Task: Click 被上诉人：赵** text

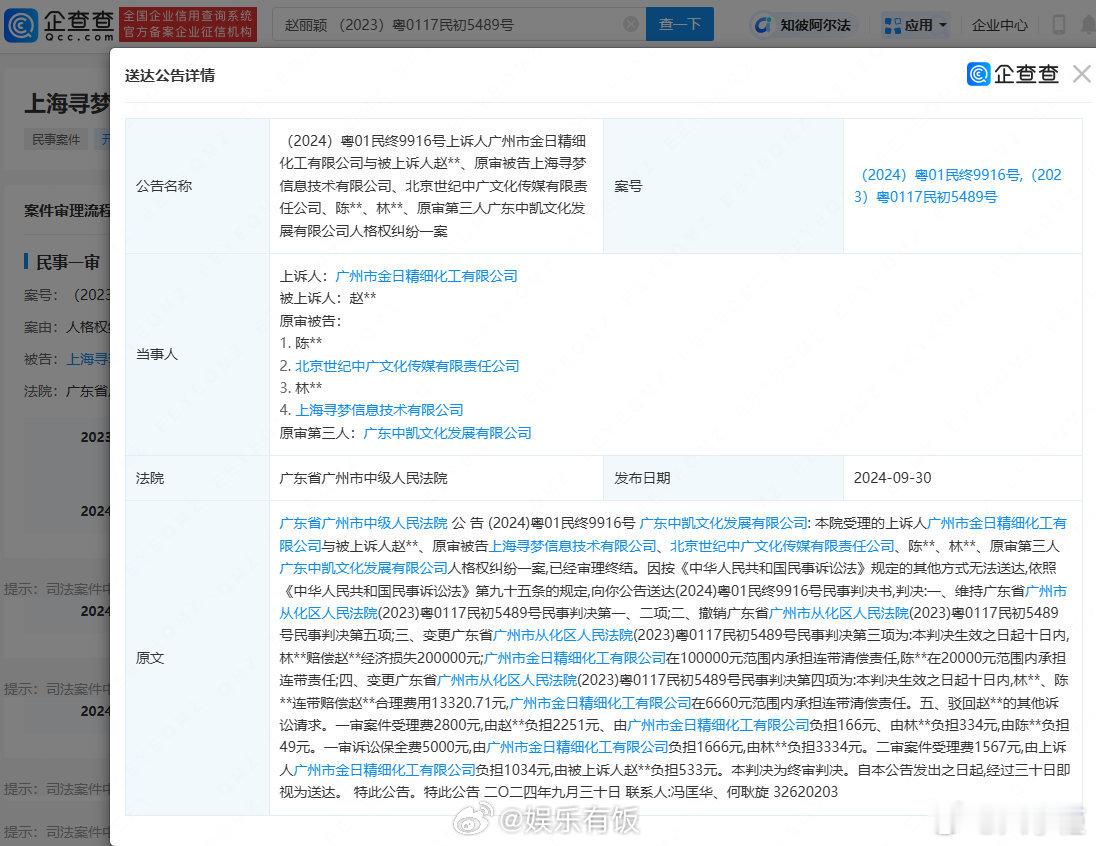Action: [x=328, y=299]
